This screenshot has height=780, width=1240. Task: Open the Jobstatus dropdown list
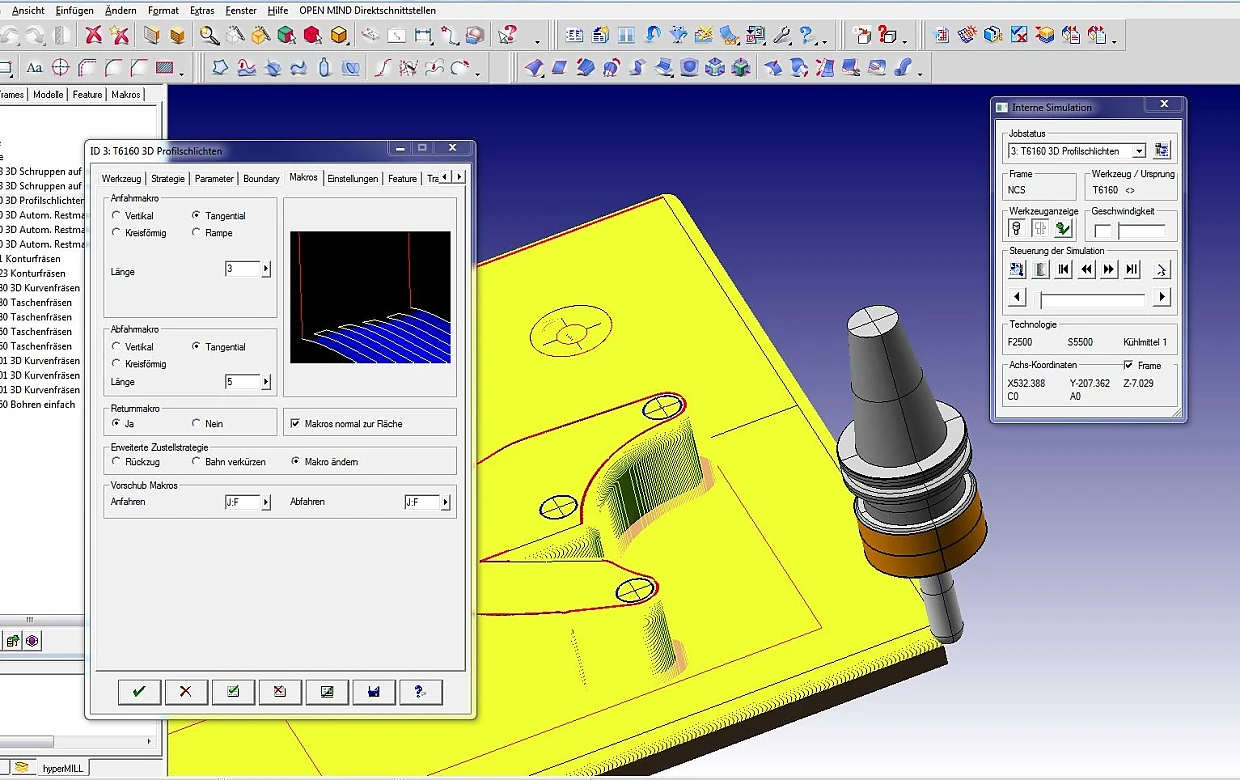[1138, 151]
